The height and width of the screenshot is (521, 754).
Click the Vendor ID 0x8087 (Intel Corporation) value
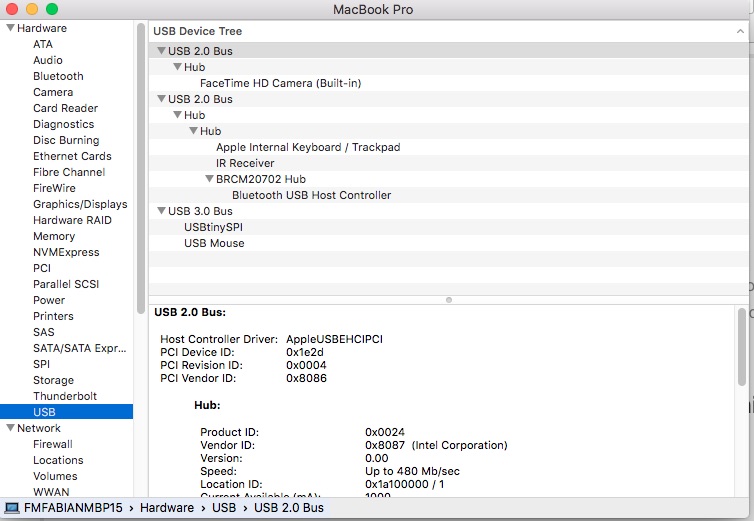coord(436,445)
